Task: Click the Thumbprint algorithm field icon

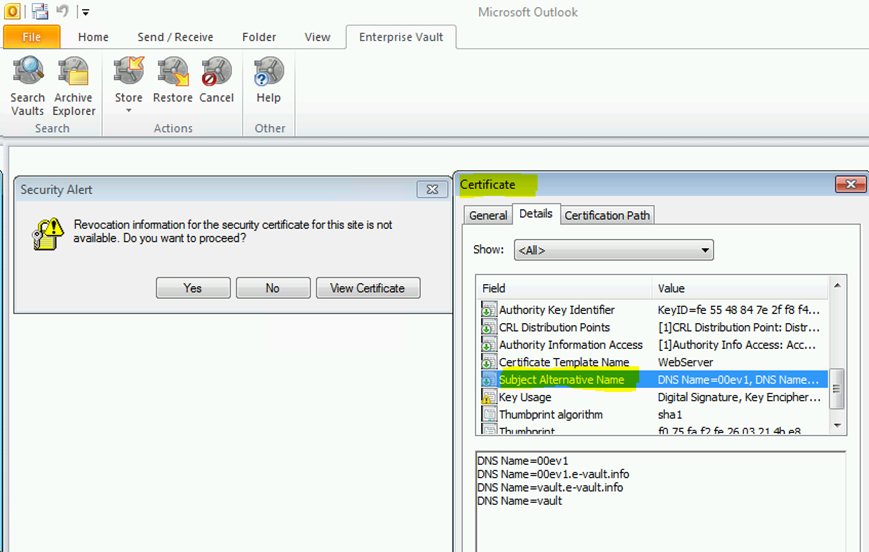Action: click(489, 415)
